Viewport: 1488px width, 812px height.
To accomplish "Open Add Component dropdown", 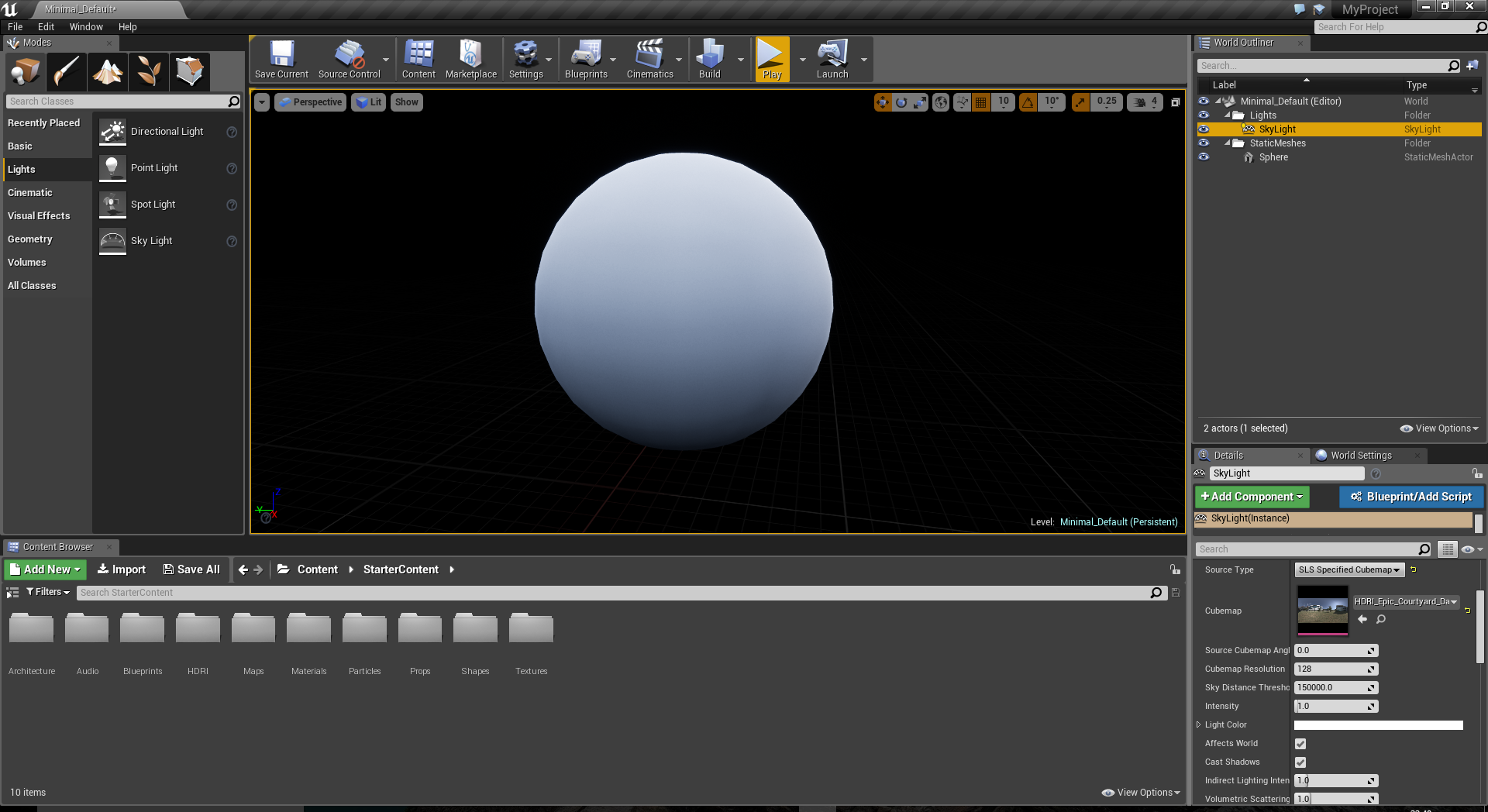I will [1252, 497].
